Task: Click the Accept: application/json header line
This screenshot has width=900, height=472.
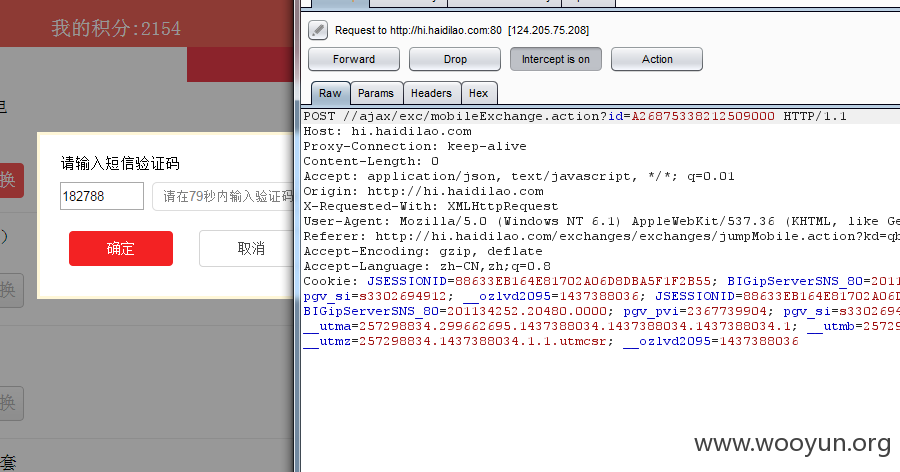Action: pos(519,176)
